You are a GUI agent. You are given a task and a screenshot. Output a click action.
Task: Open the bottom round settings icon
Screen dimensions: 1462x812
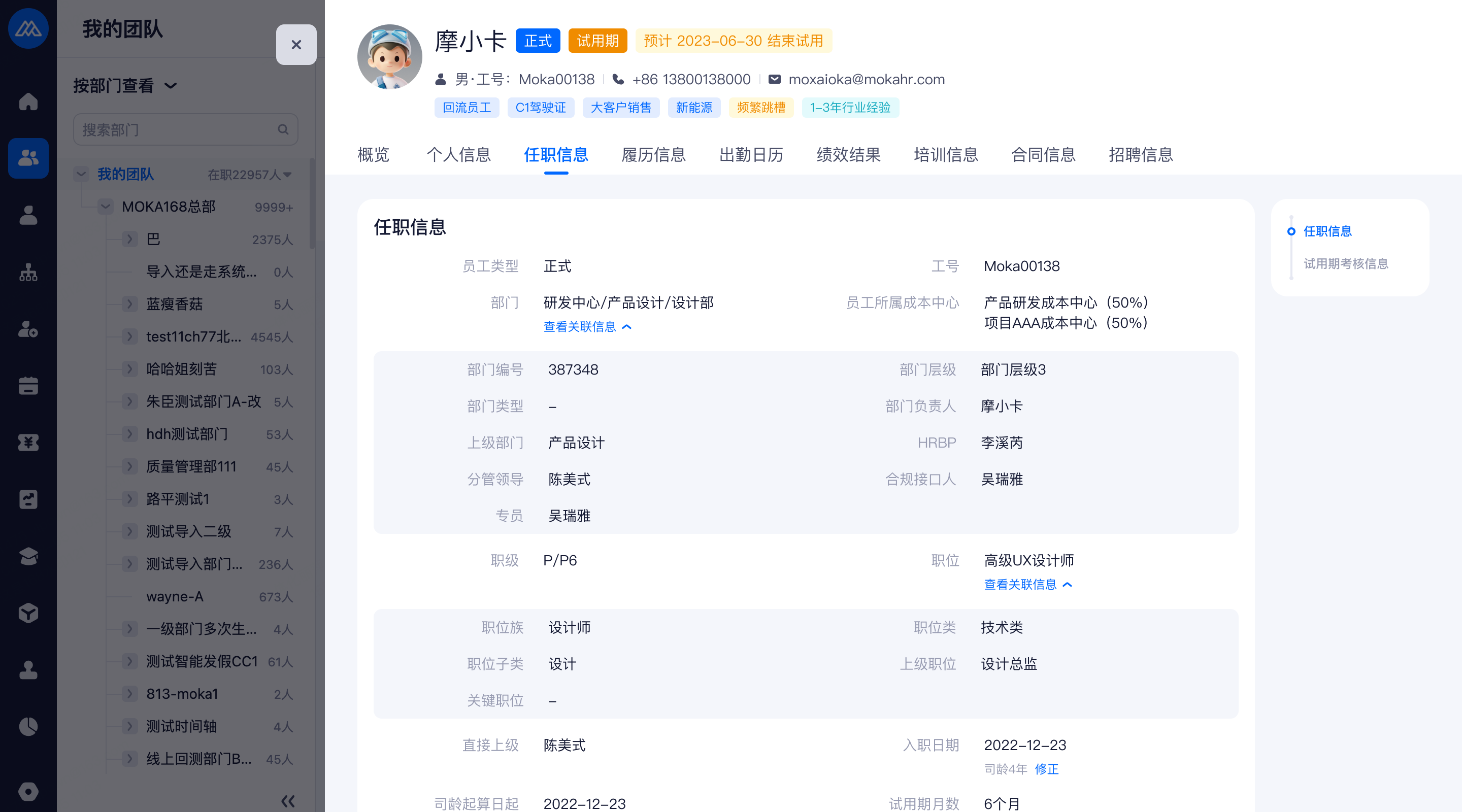click(x=28, y=792)
